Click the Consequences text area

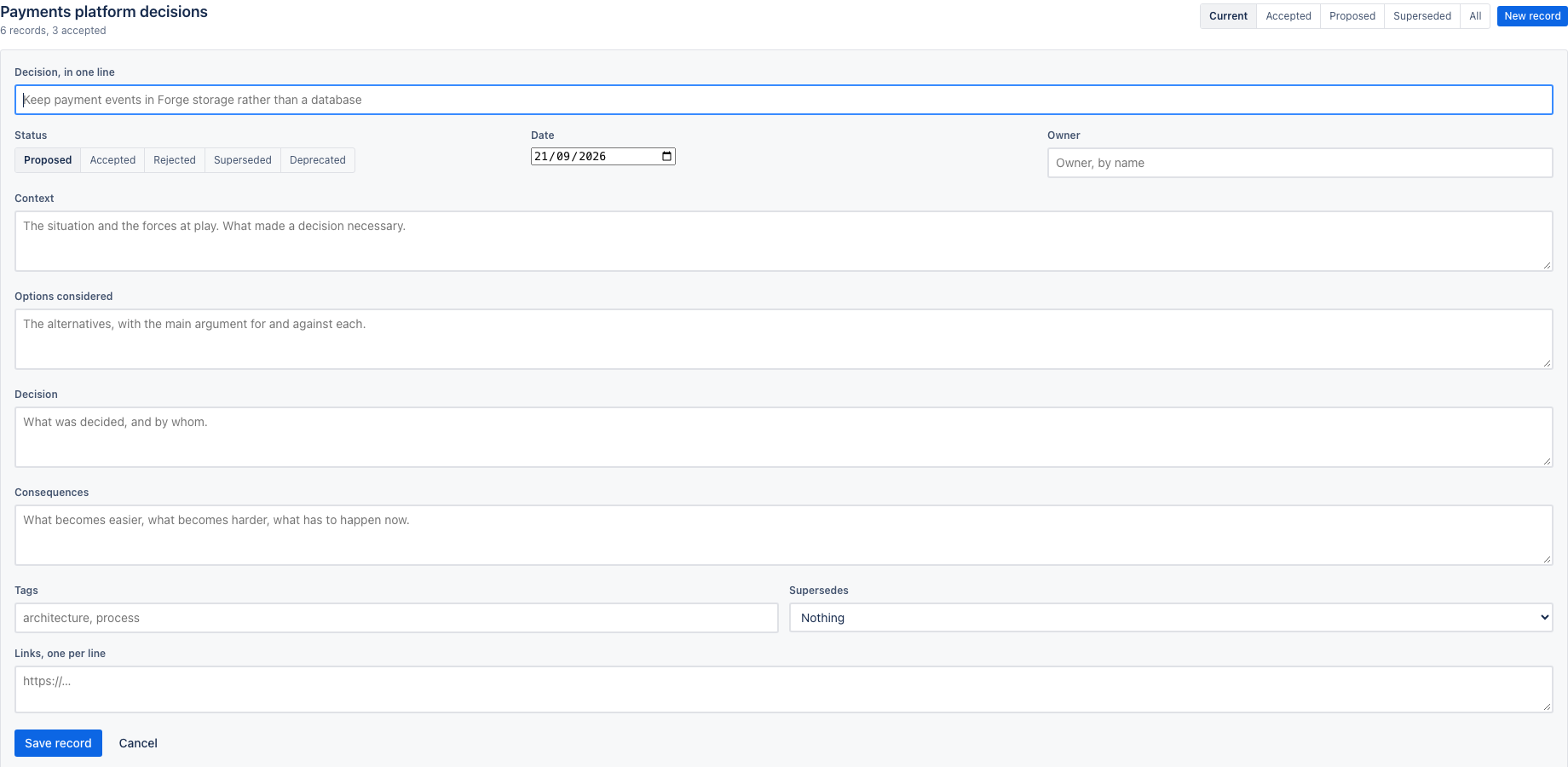click(783, 535)
